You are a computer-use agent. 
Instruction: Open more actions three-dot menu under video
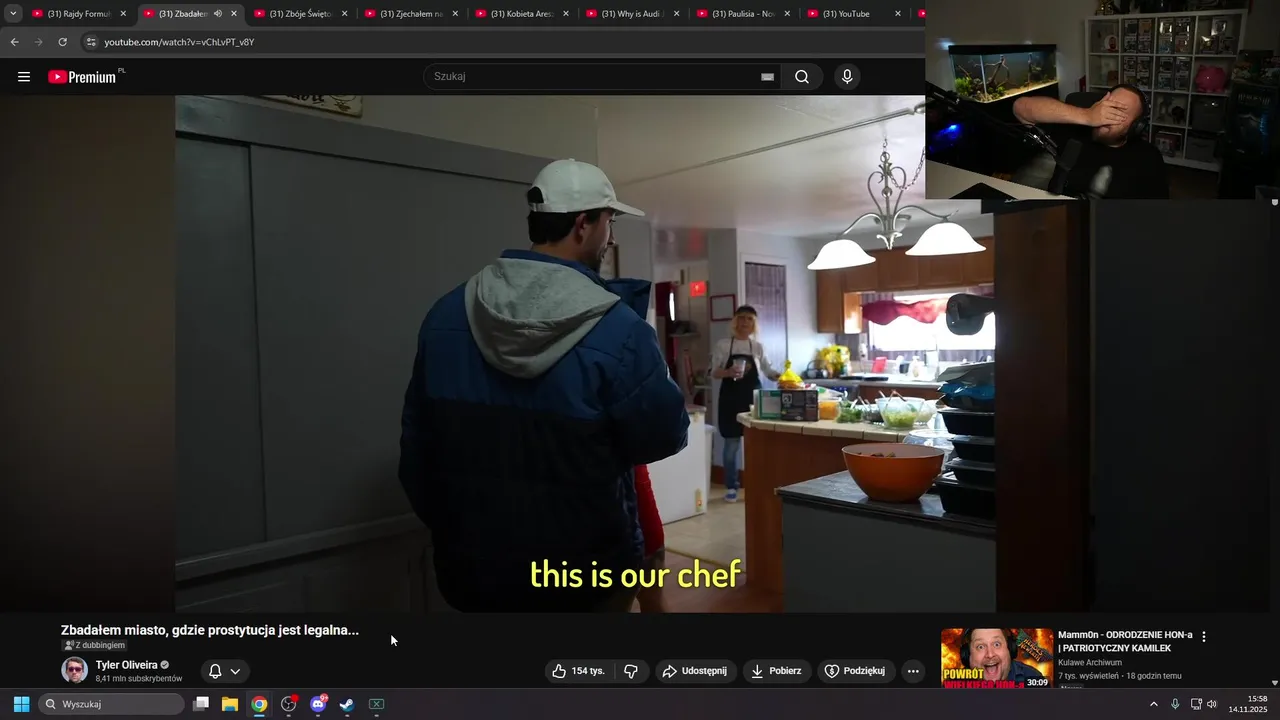pyautogui.click(x=913, y=671)
